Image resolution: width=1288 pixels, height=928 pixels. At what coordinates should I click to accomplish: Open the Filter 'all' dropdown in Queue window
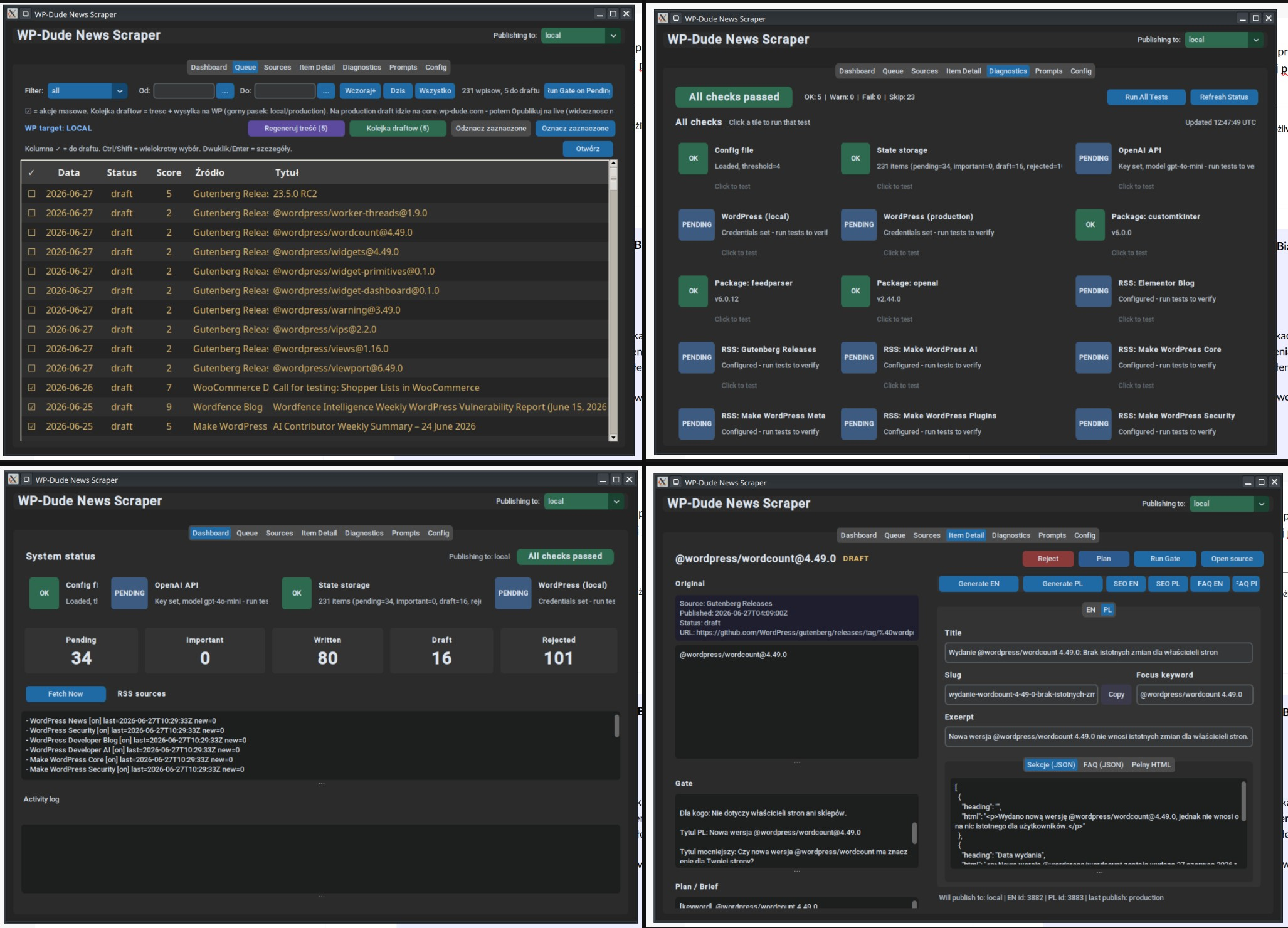[x=87, y=91]
